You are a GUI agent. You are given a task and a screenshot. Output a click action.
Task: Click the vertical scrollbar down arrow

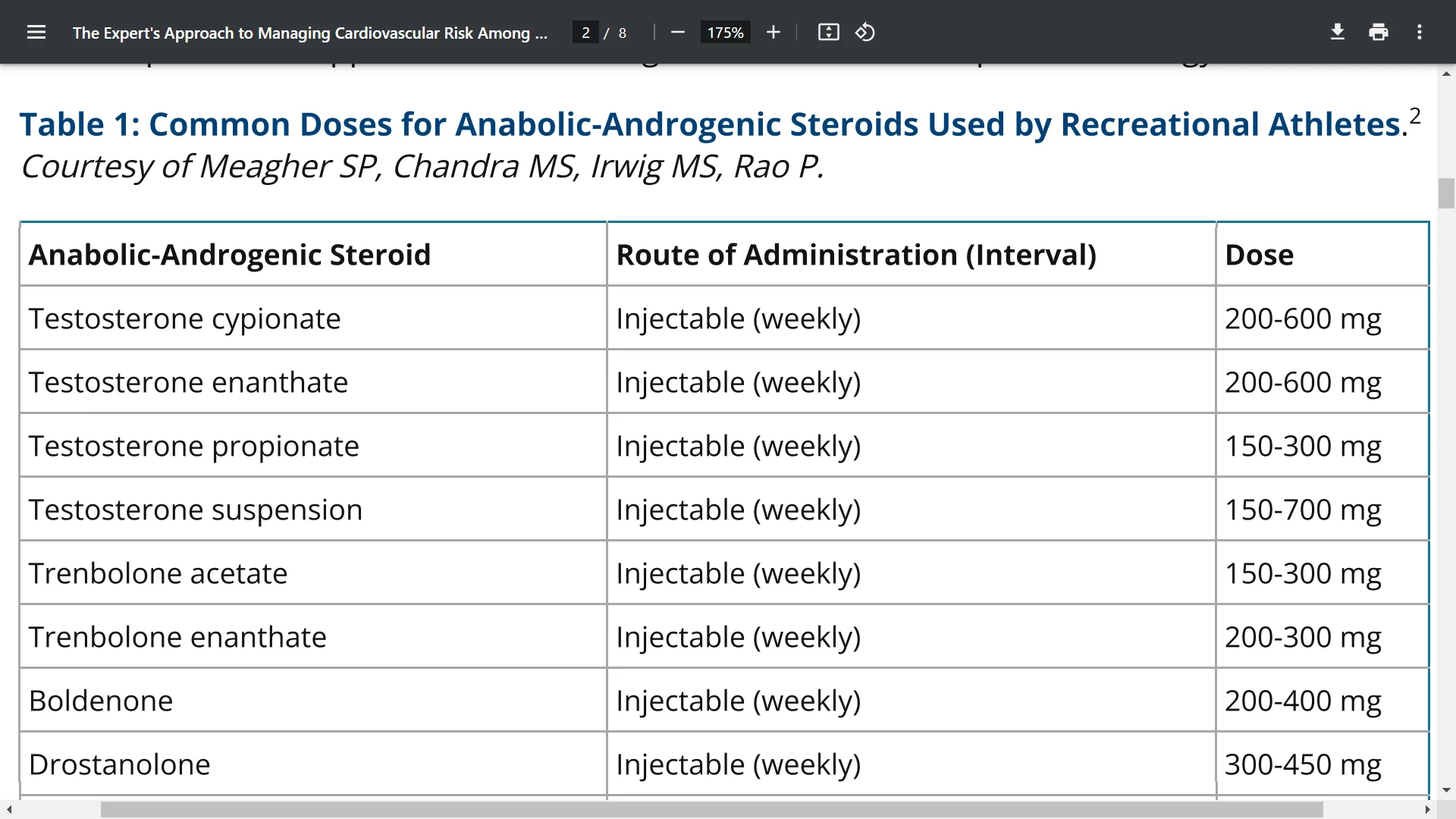click(x=1446, y=790)
